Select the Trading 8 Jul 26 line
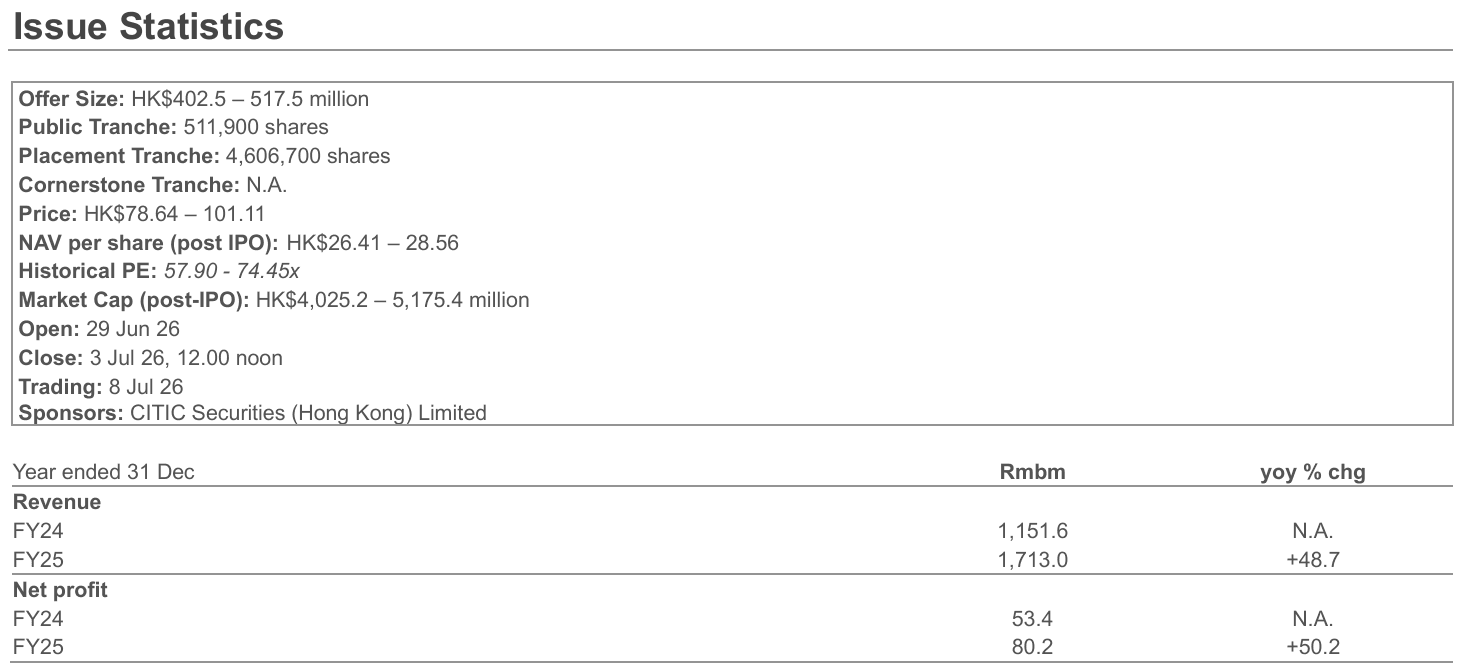 click(101, 385)
